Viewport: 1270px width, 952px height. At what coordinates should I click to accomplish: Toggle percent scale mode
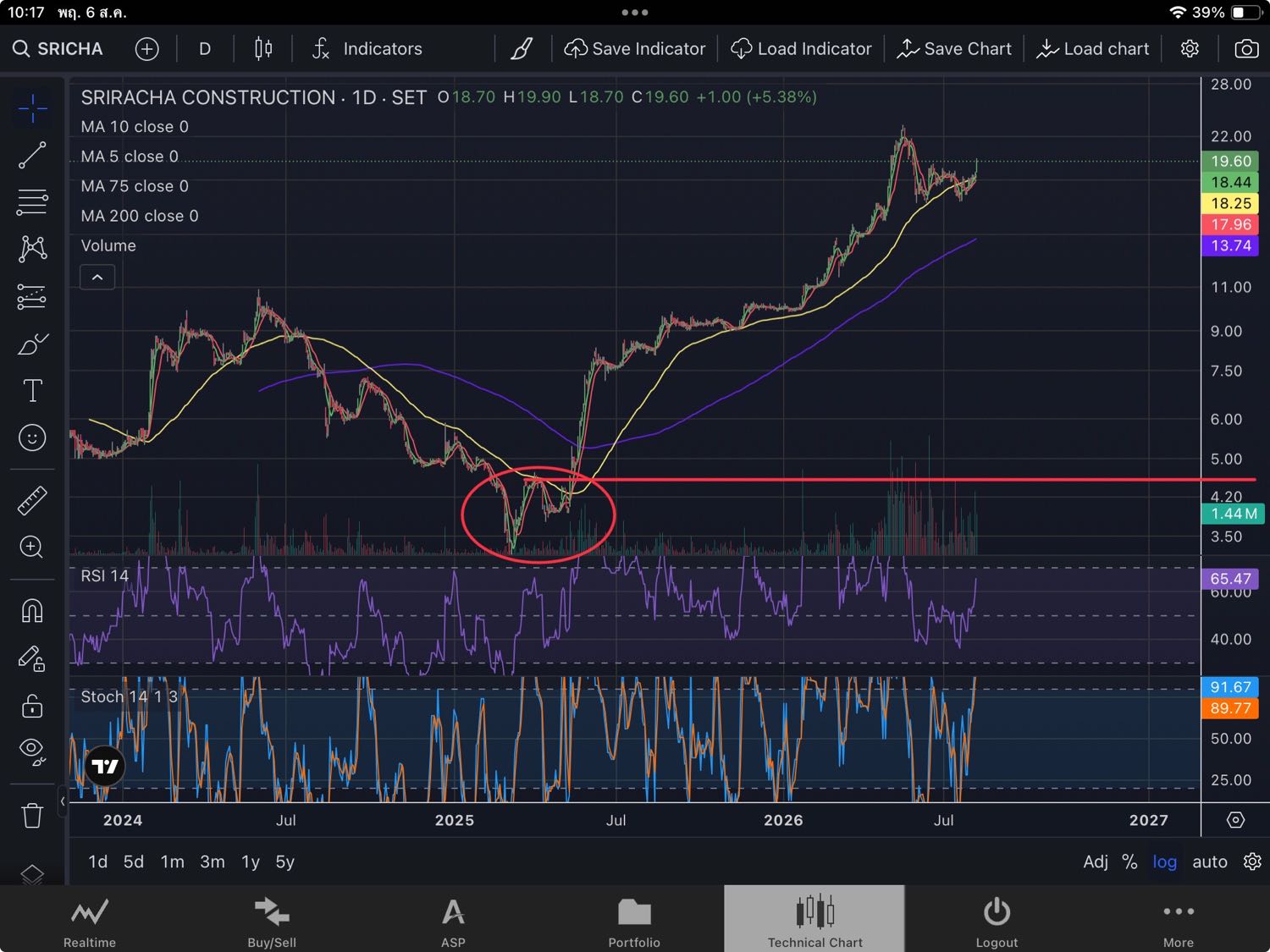pyautogui.click(x=1129, y=861)
